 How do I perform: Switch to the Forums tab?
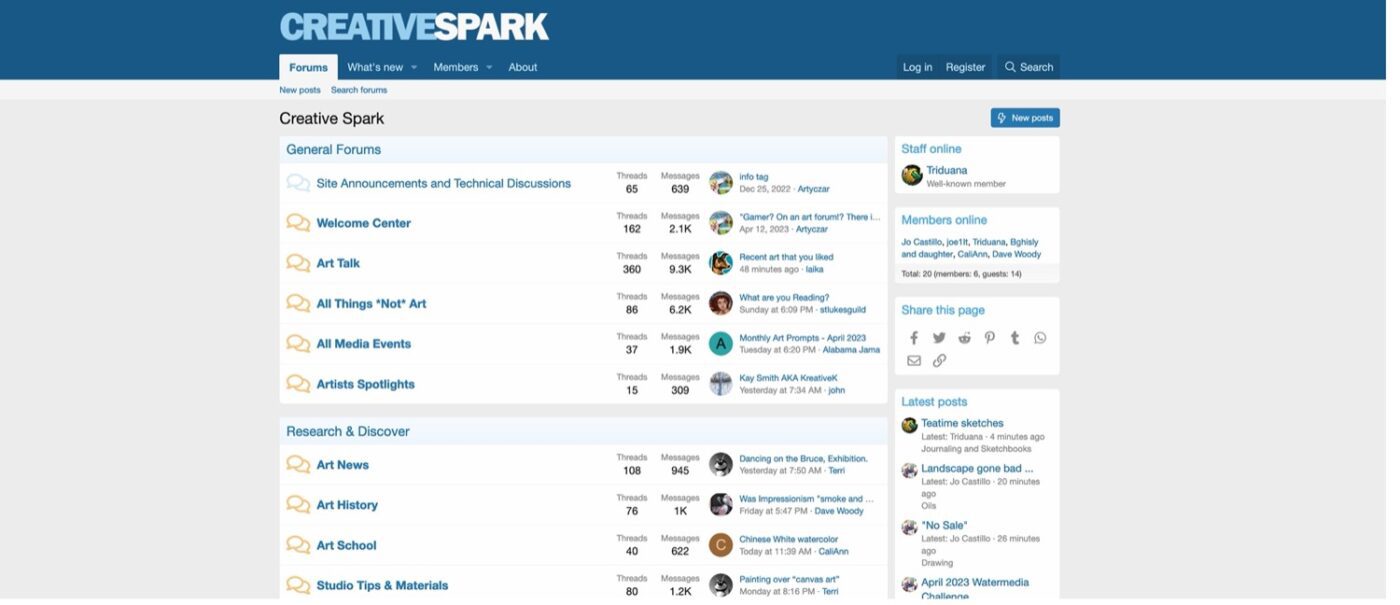click(x=308, y=67)
